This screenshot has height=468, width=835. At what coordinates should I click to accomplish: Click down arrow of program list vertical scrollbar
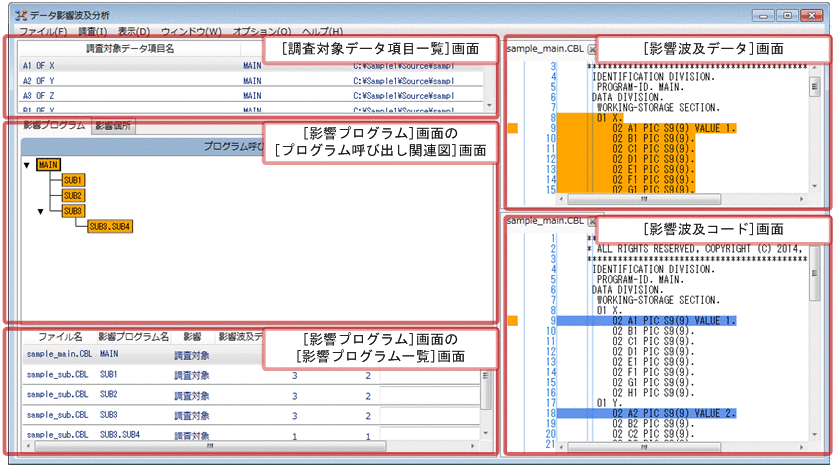click(485, 433)
